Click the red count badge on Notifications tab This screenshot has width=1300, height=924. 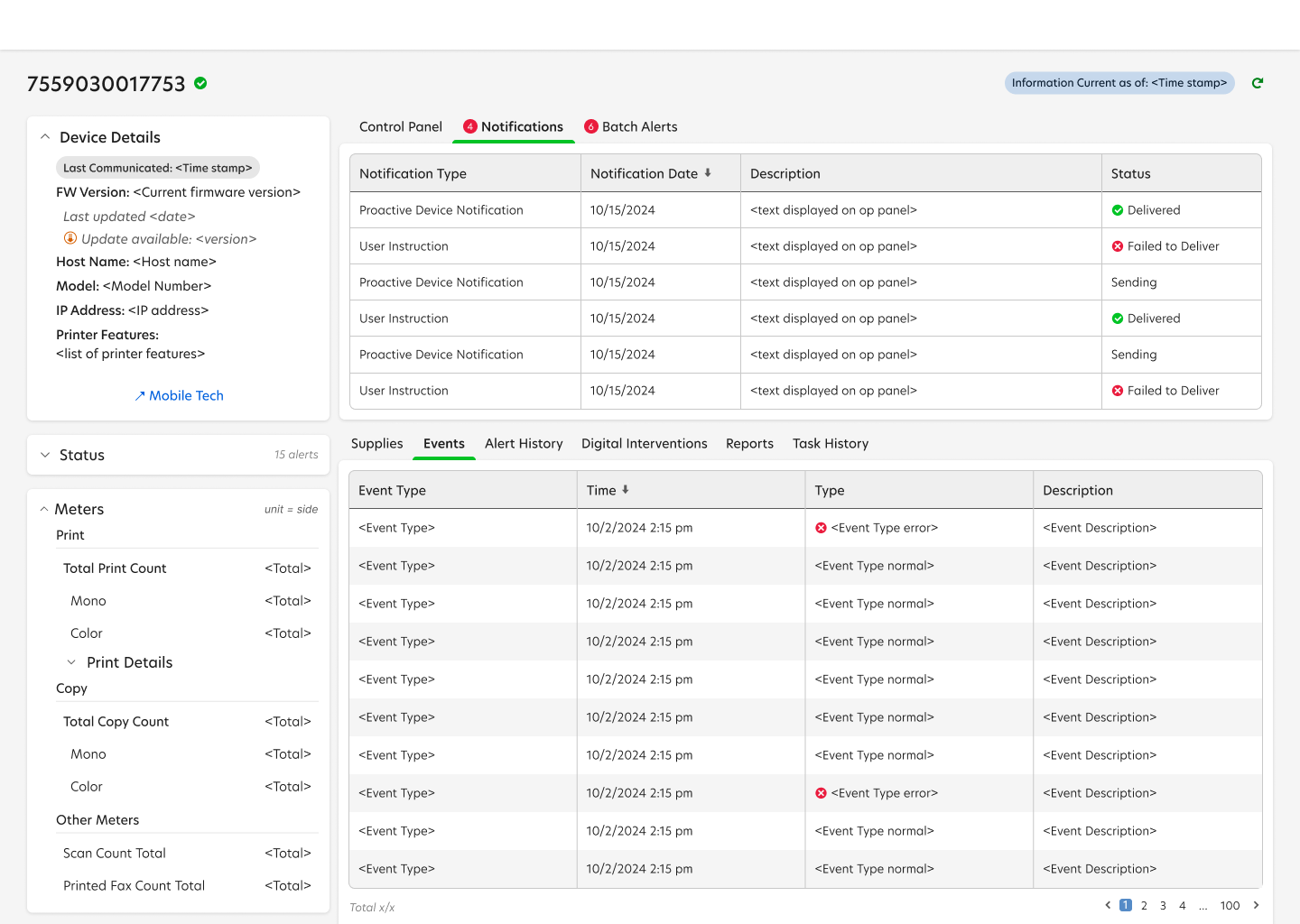(472, 126)
